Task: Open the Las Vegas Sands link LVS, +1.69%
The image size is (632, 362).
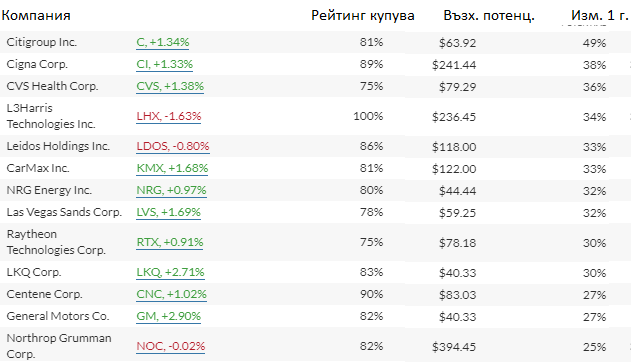Action: coord(168,212)
